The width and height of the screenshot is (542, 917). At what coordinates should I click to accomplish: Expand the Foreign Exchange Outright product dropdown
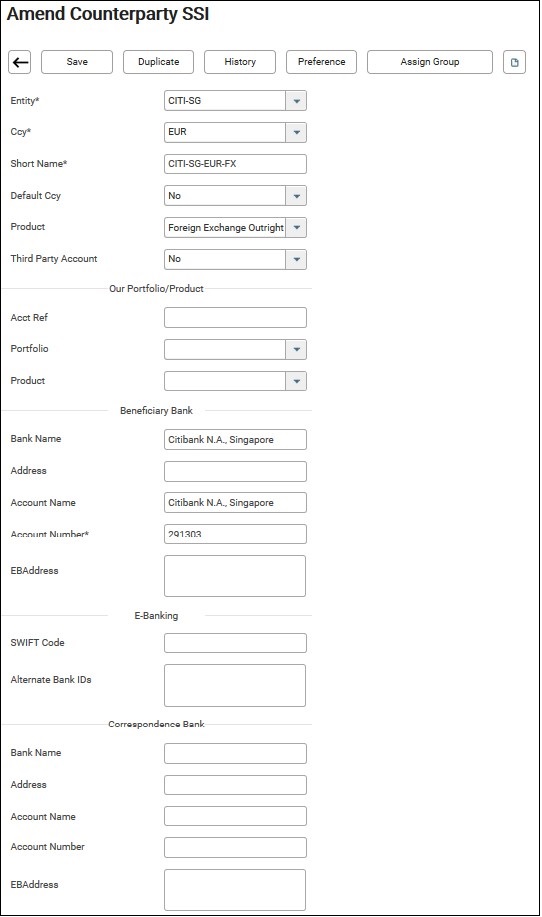coord(296,227)
